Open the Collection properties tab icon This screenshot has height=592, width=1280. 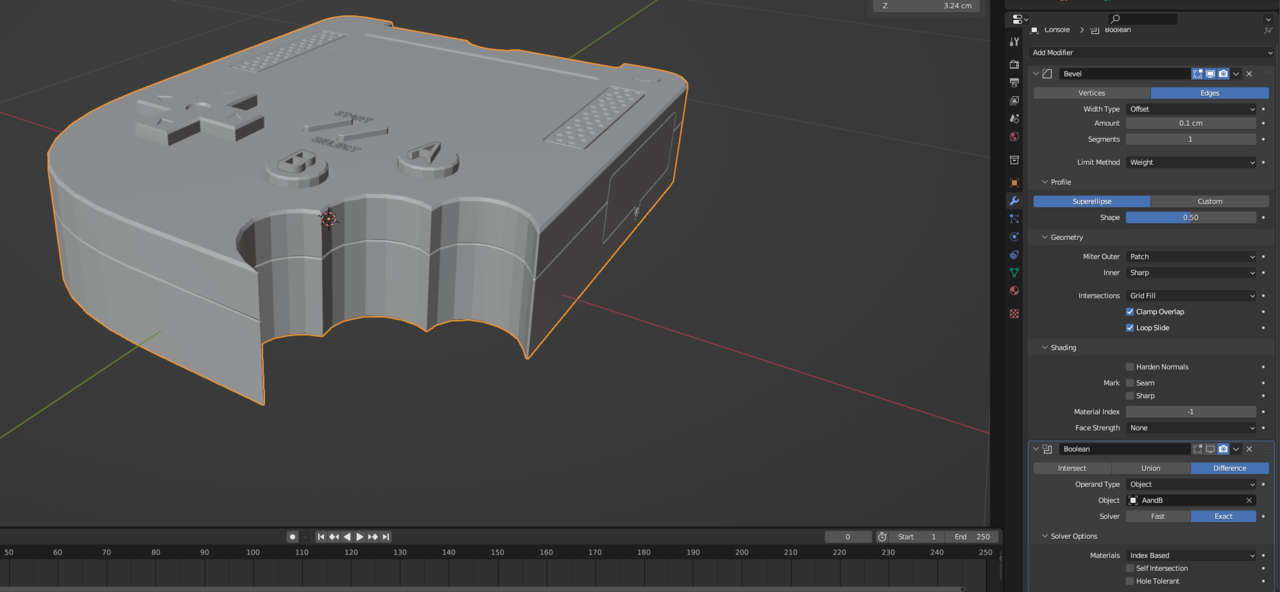(x=1015, y=160)
